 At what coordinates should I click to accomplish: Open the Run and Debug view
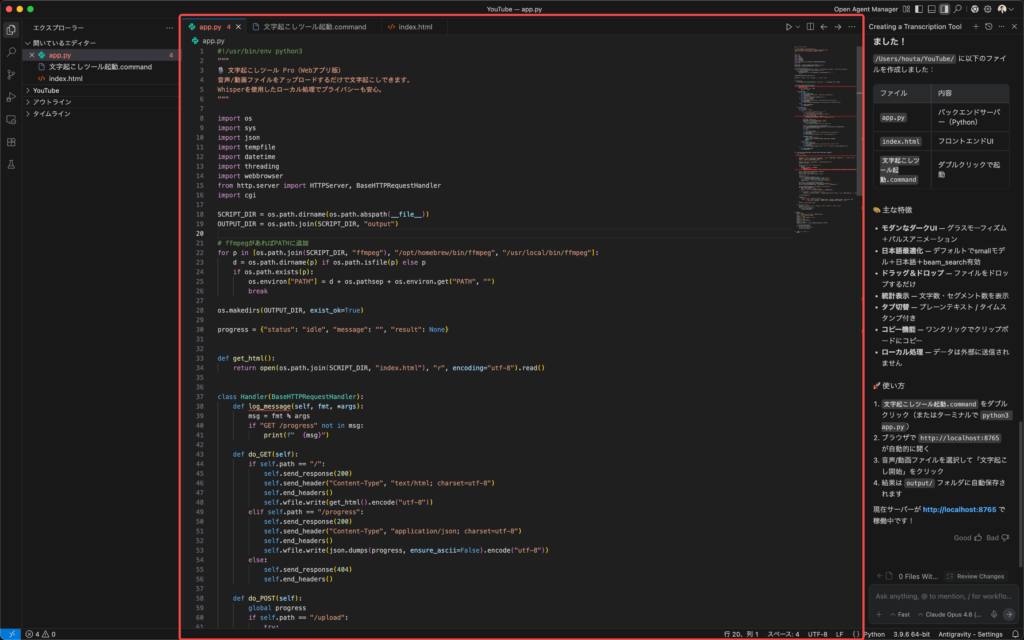tap(11, 96)
